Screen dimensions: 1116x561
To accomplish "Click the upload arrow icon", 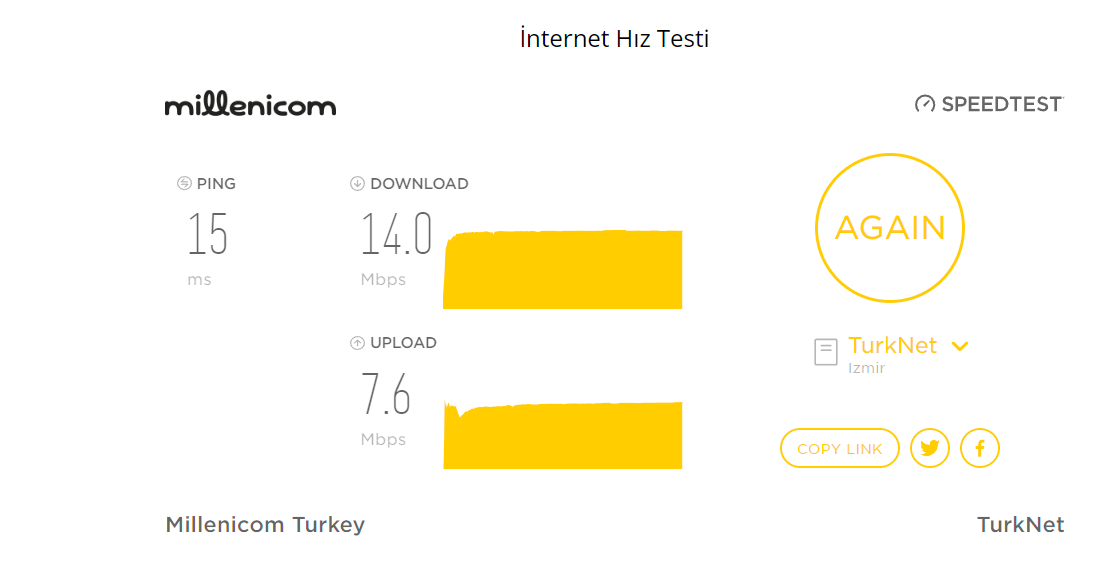I will (x=357, y=343).
